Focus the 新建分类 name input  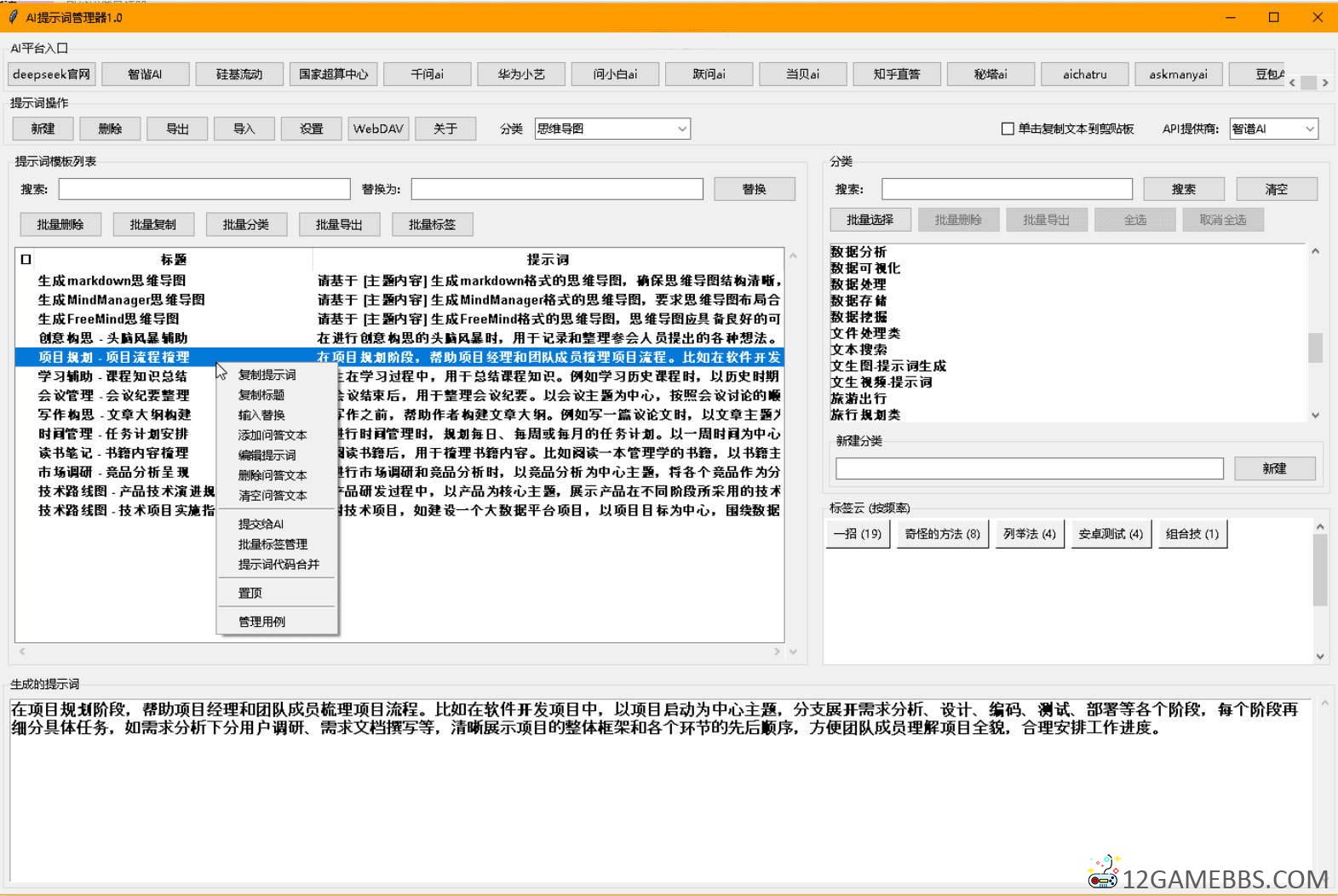(1029, 468)
